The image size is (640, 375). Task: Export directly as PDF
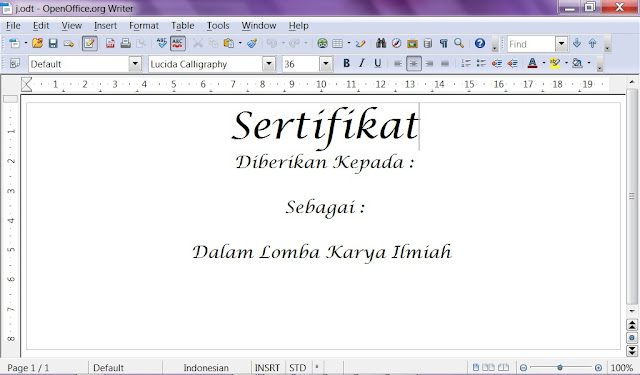tap(110, 43)
